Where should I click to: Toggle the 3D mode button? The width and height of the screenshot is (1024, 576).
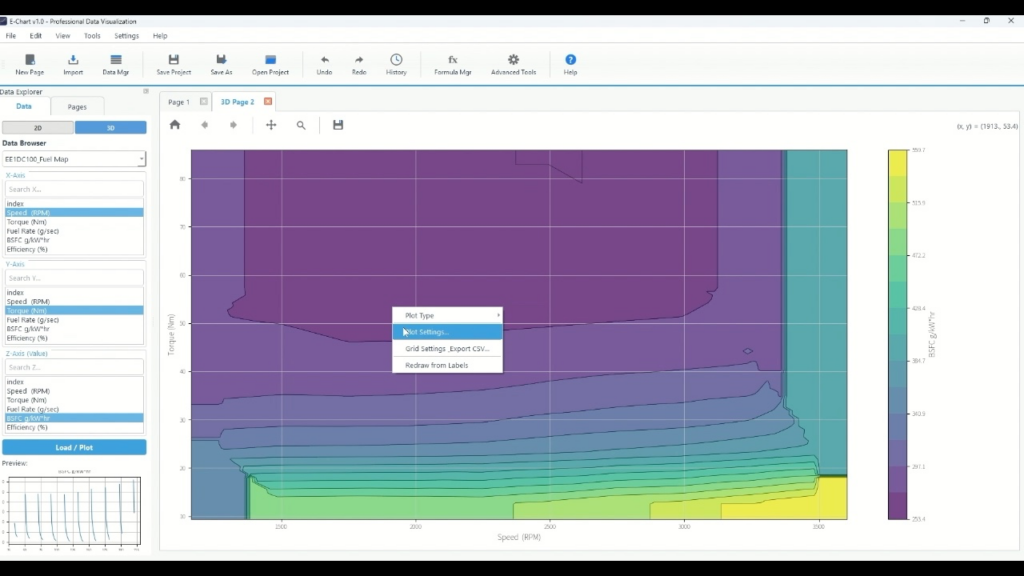110,128
